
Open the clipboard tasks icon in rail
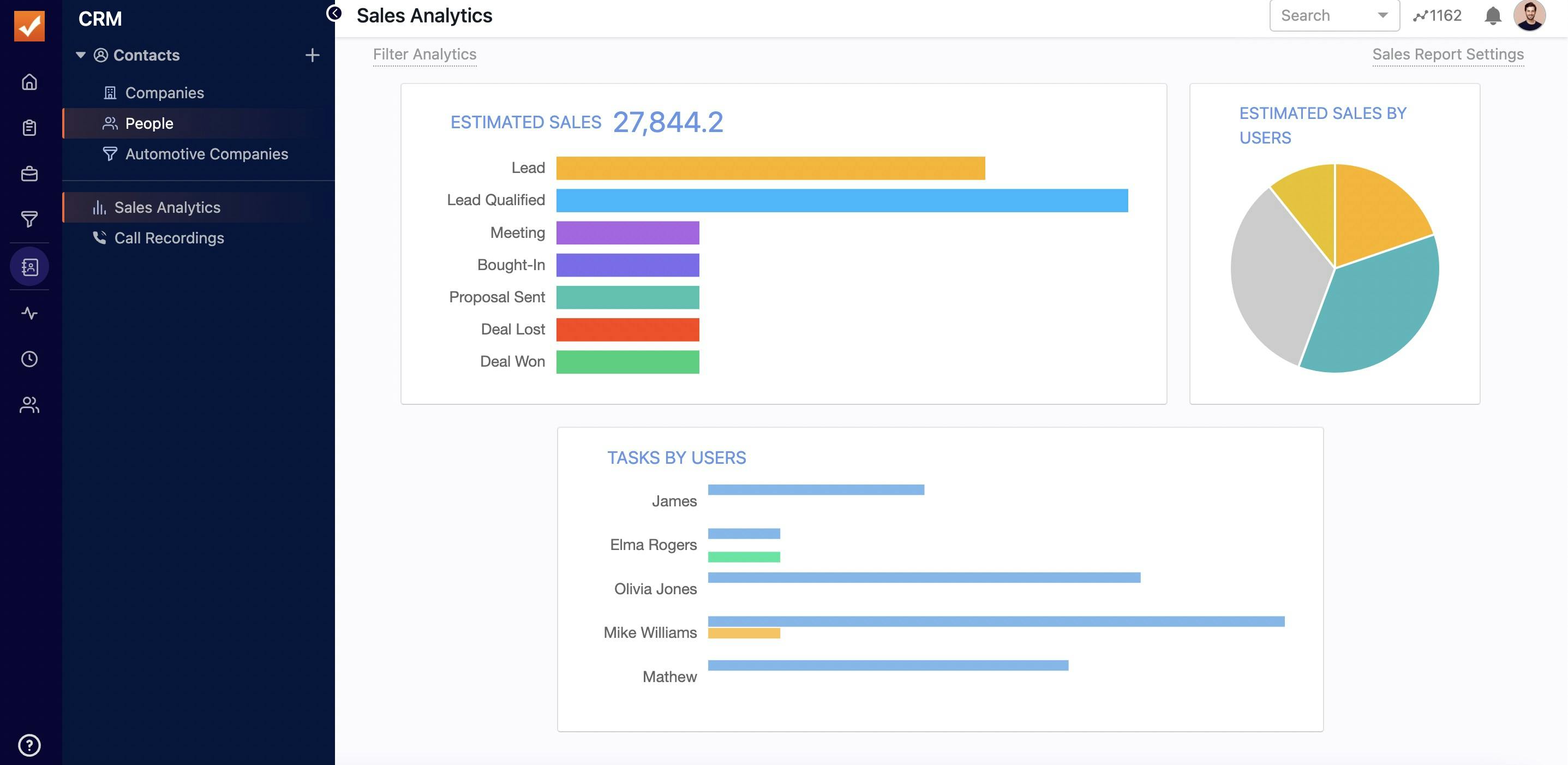29,128
